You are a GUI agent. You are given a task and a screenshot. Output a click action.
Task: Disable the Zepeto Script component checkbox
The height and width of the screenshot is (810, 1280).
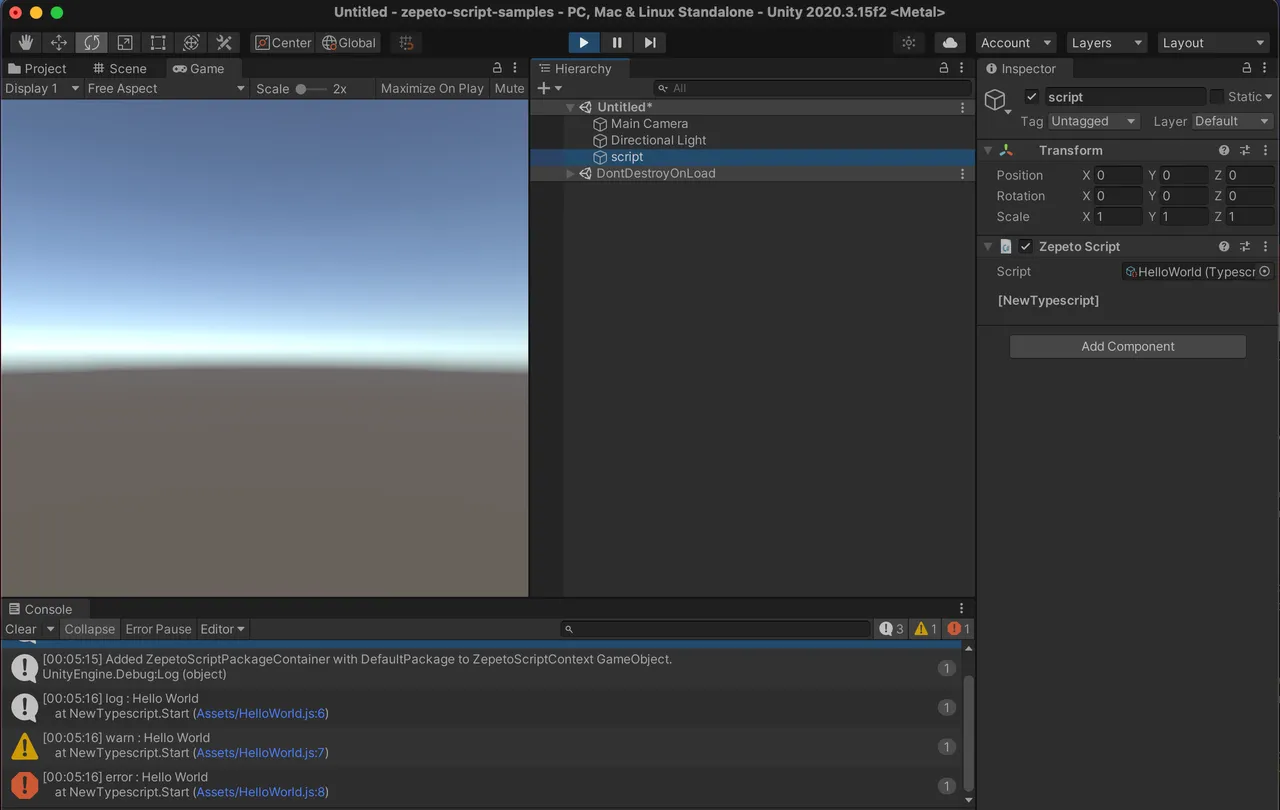(1025, 247)
